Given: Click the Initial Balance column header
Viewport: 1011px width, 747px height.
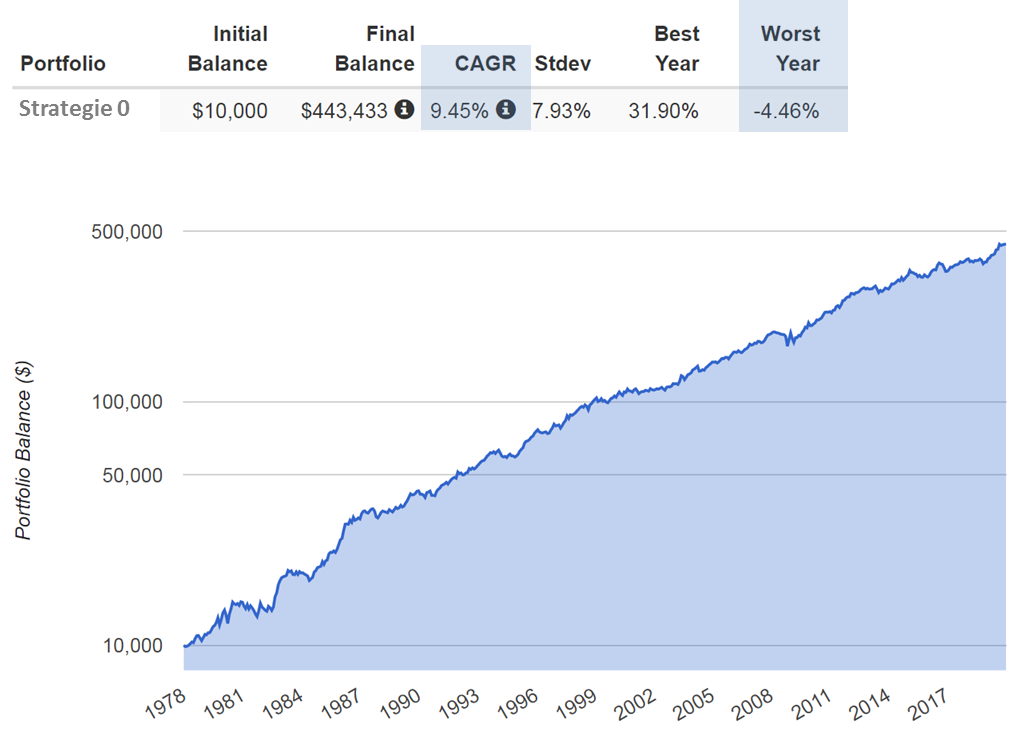Looking at the screenshot, I should click(230, 49).
